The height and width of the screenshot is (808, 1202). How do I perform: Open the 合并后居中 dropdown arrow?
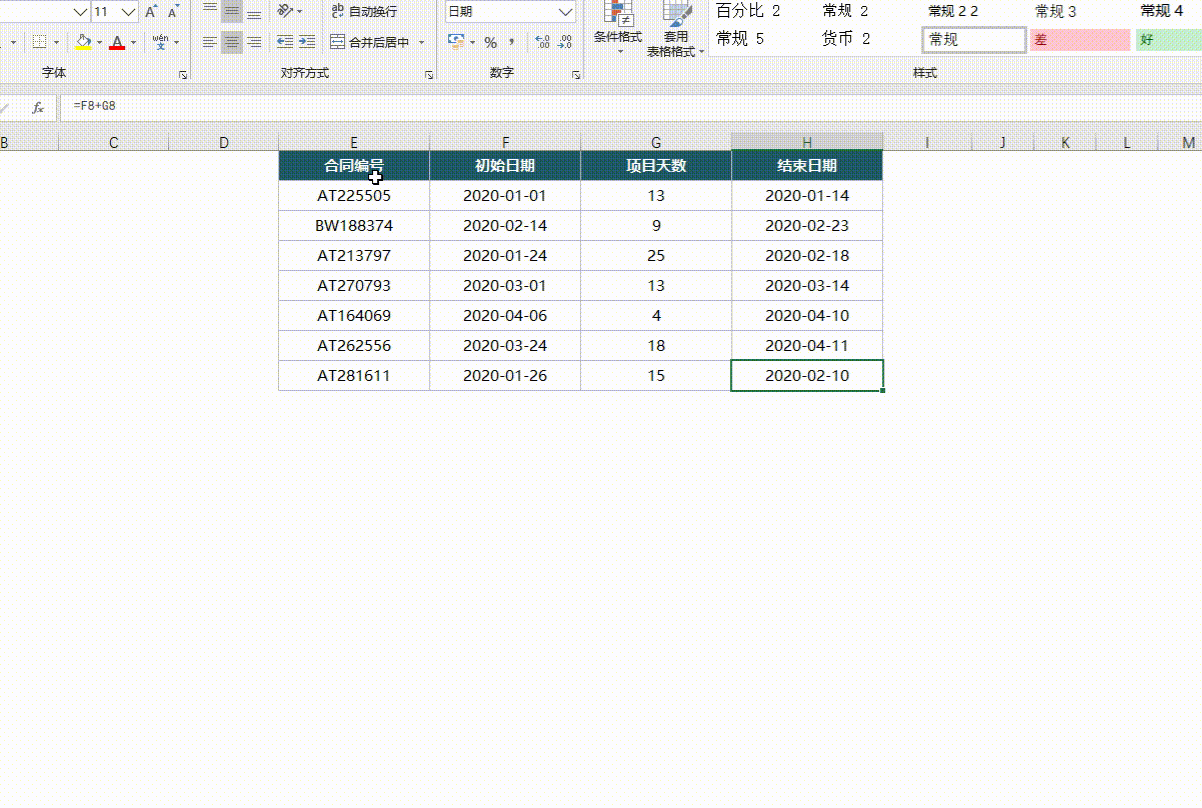click(x=422, y=42)
